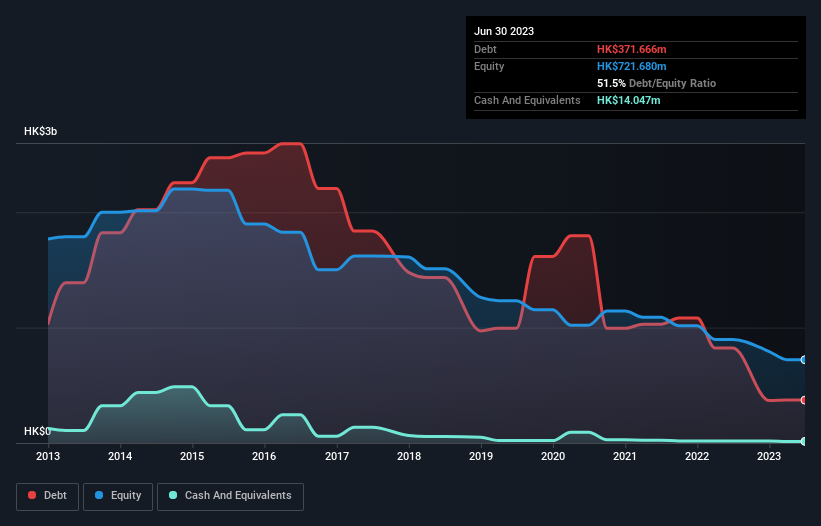The width and height of the screenshot is (821, 526).
Task: Click the 2022 x-axis label
Action: (x=697, y=456)
